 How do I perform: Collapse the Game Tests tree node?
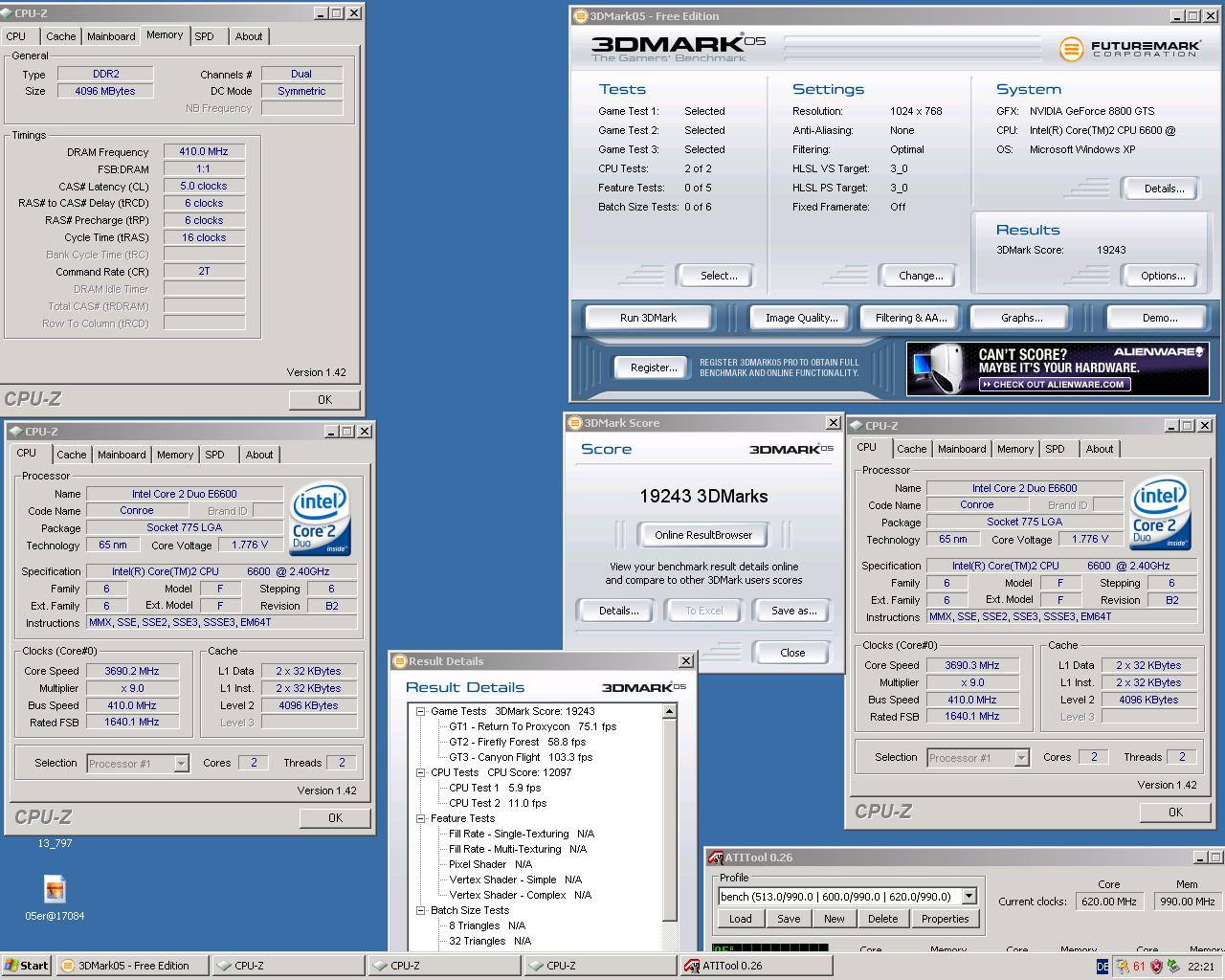[420, 711]
